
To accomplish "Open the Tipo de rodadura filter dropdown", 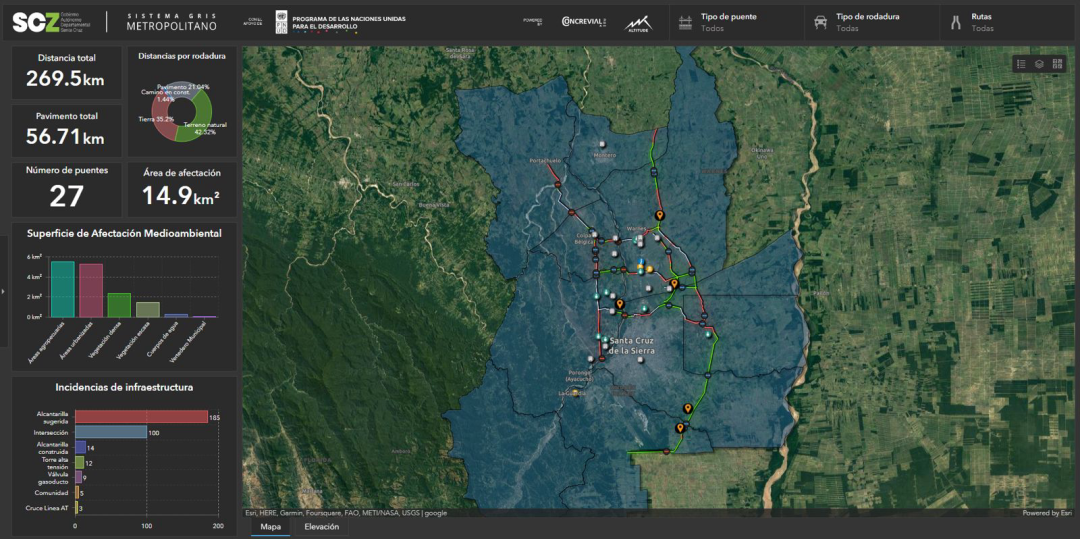I will (871, 23).
